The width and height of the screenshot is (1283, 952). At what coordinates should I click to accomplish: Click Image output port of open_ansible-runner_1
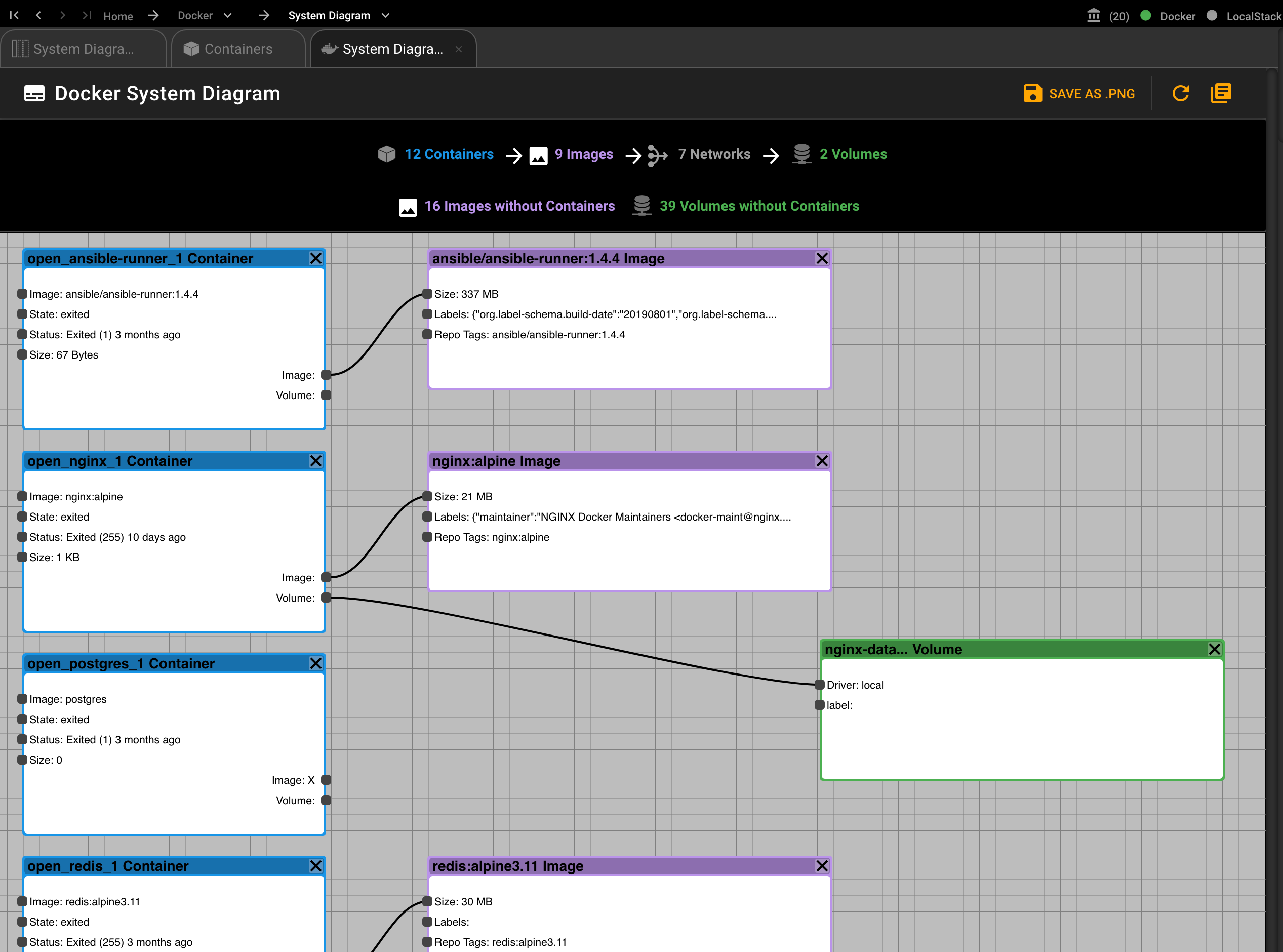(326, 375)
